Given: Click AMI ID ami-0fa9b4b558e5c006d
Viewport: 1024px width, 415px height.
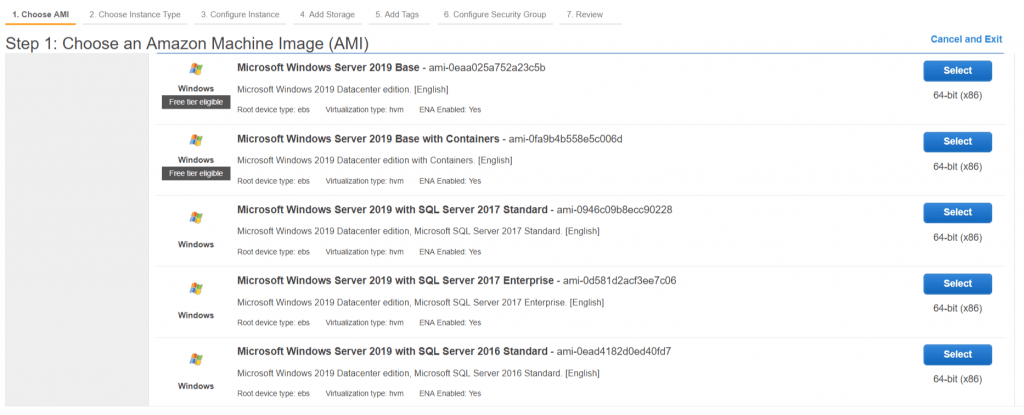Looking at the screenshot, I should pos(566,139).
